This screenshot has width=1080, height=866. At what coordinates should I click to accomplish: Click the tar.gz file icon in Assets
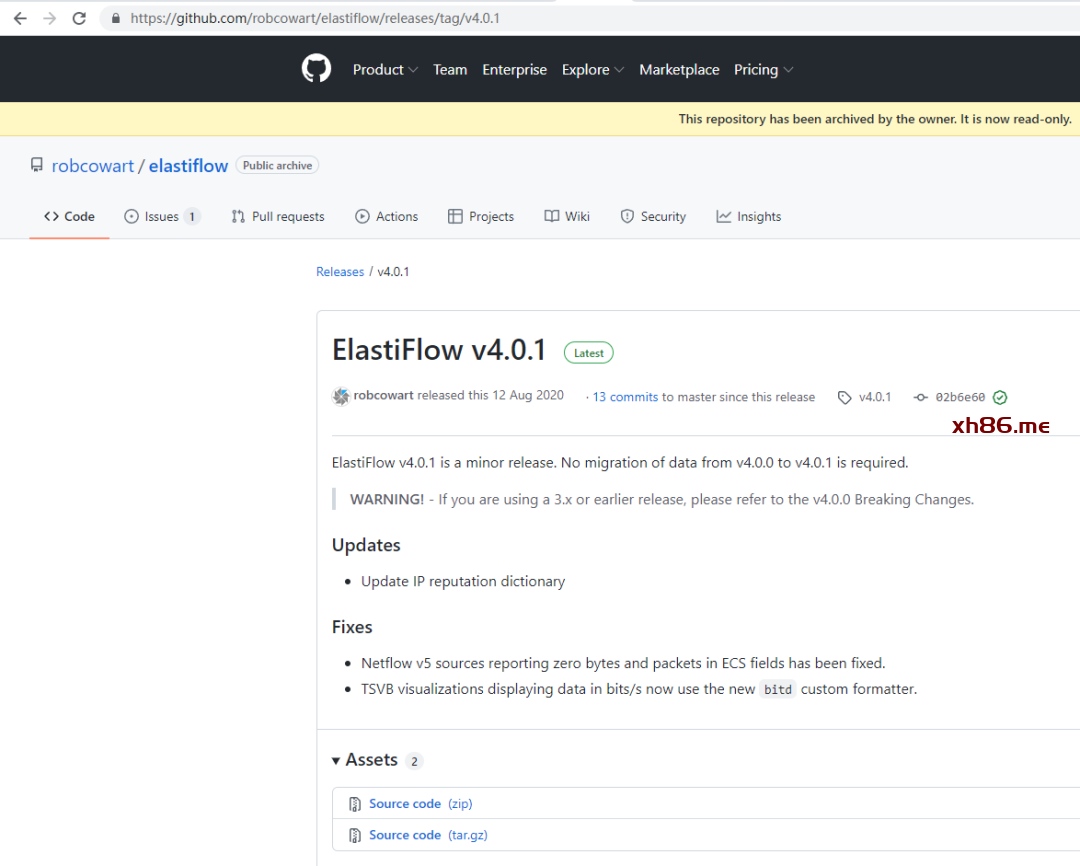point(355,835)
